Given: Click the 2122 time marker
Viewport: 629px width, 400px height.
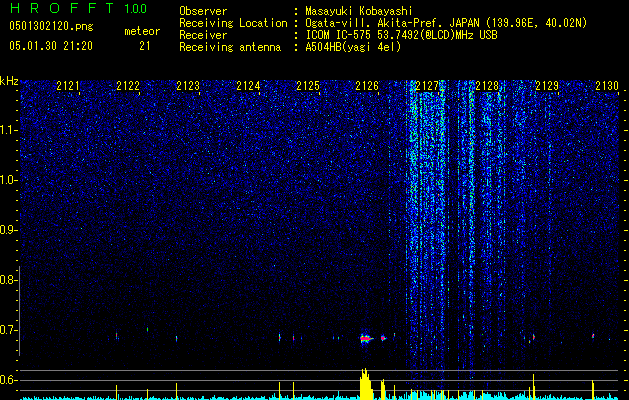Looking at the screenshot, I should [128, 86].
